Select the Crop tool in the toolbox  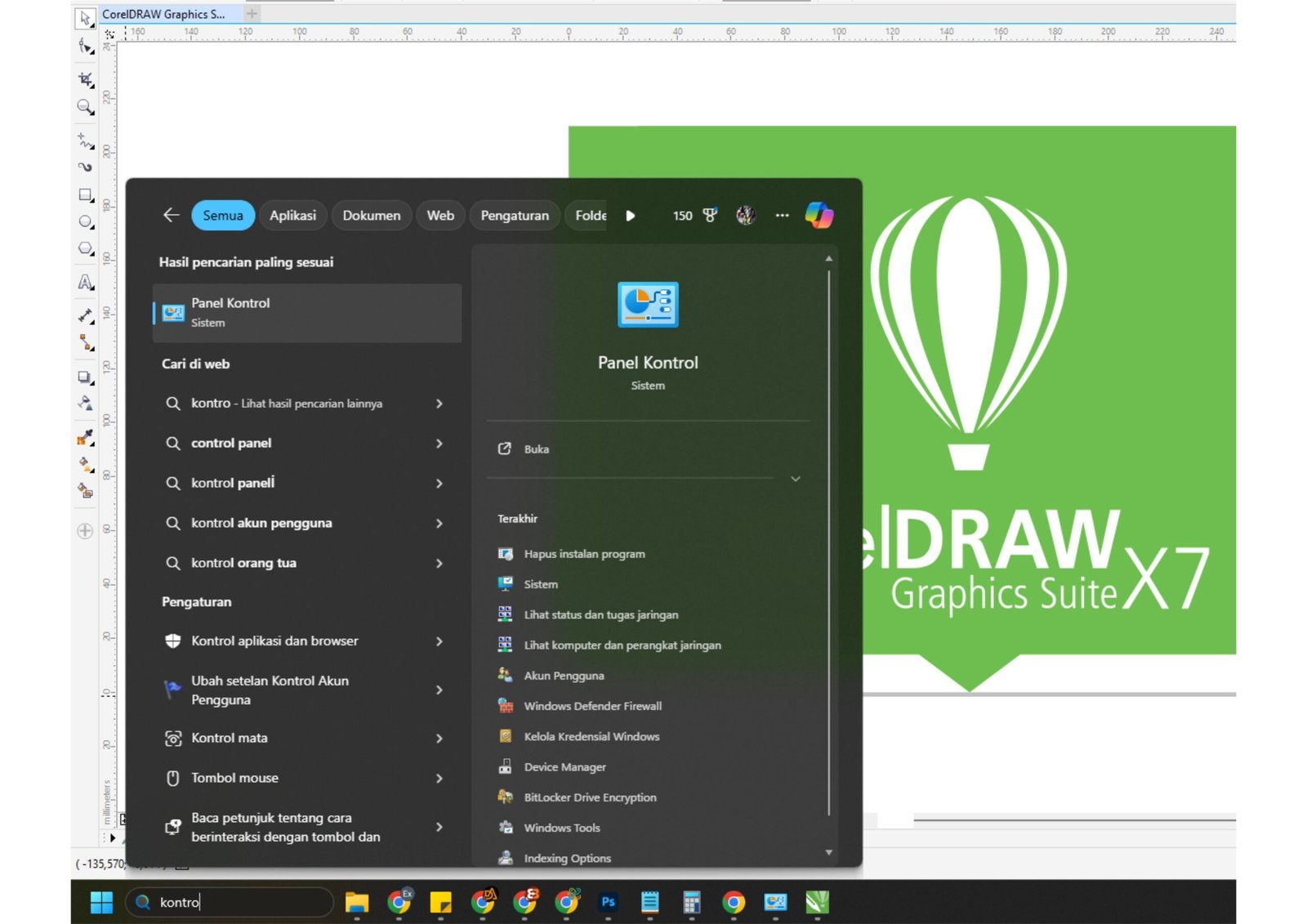tap(84, 79)
